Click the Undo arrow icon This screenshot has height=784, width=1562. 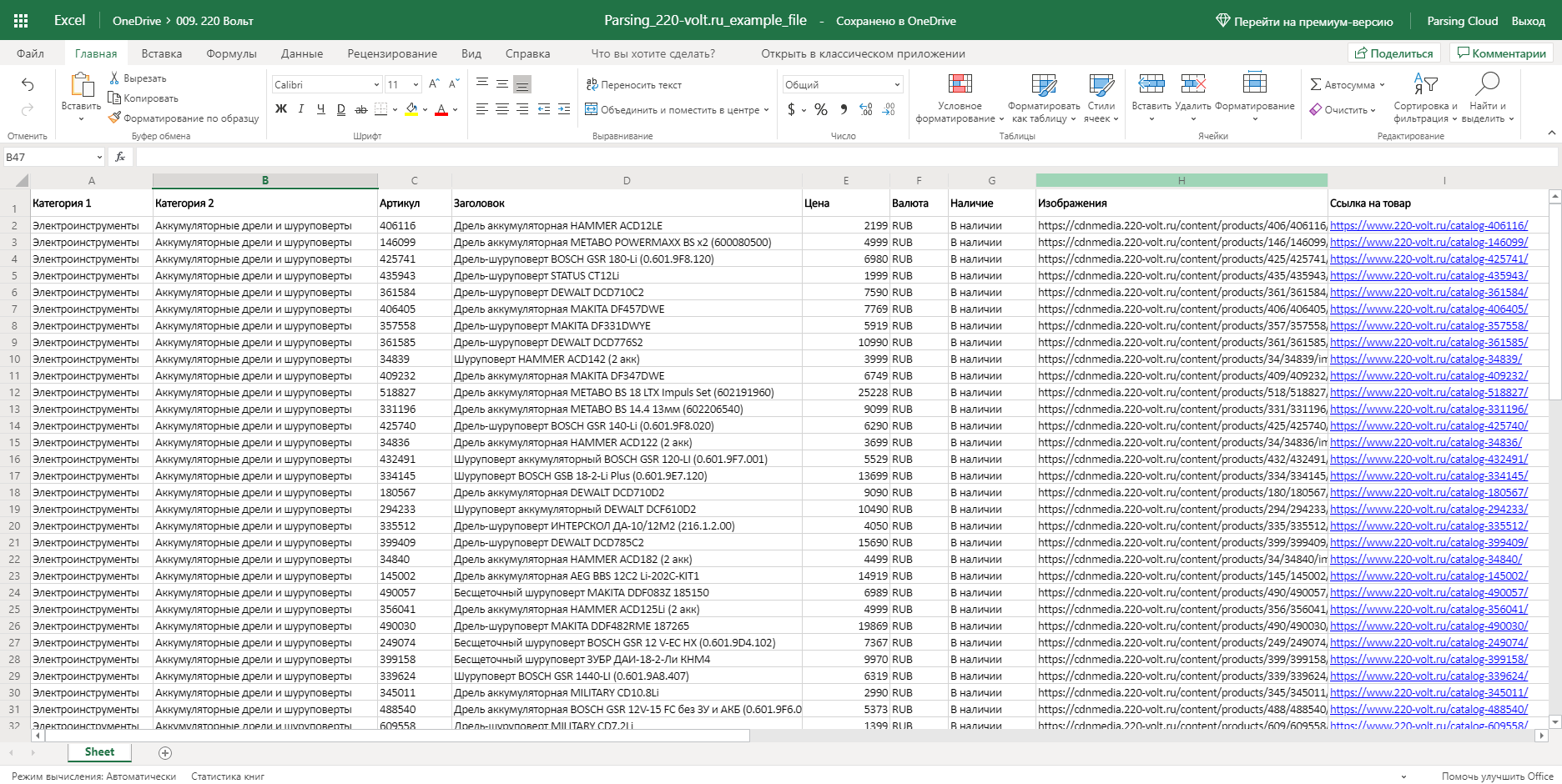click(x=28, y=84)
